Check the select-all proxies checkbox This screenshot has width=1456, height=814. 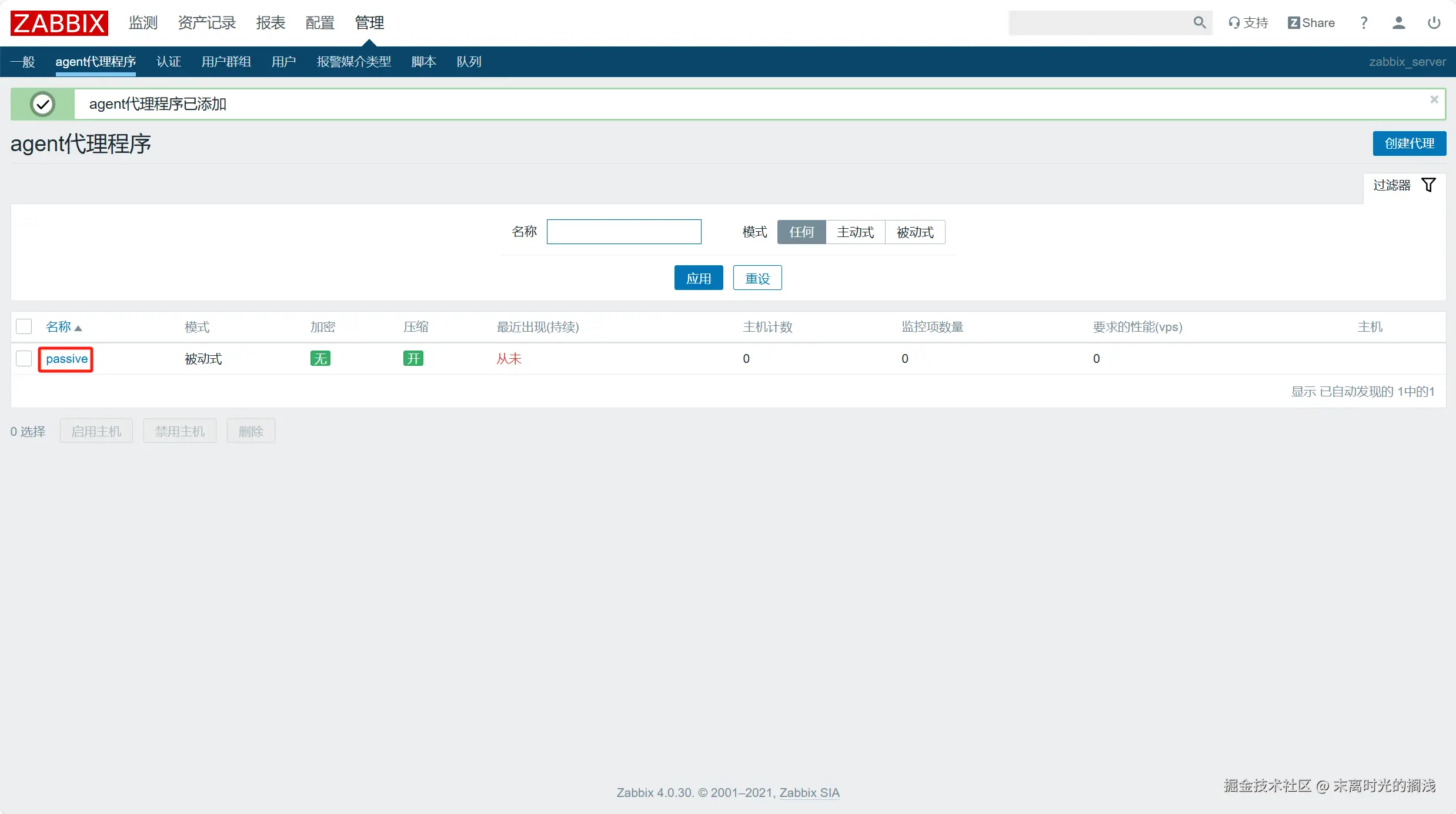click(x=24, y=326)
